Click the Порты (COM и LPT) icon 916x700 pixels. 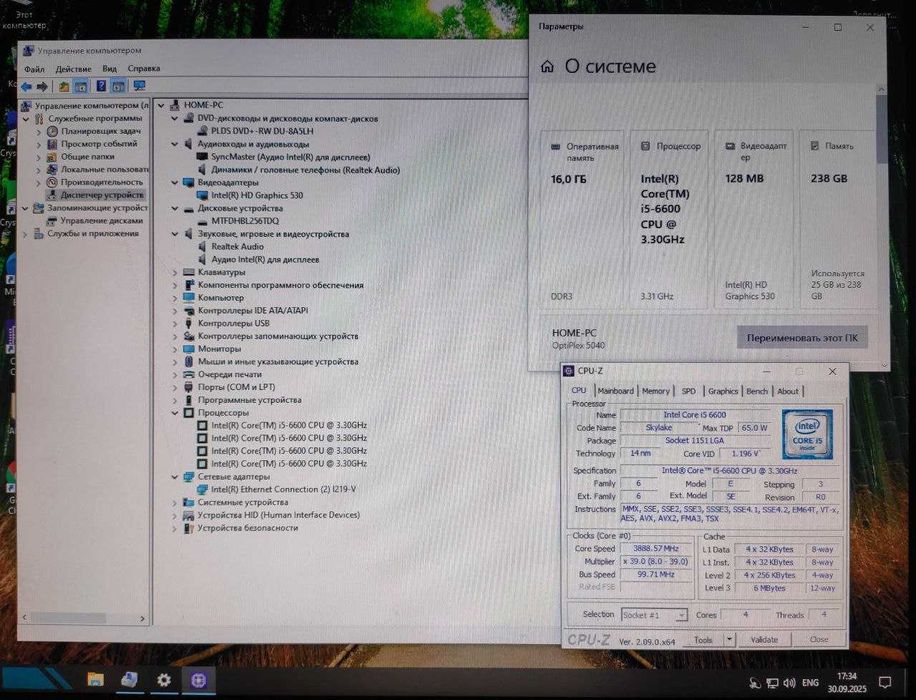pyautogui.click(x=189, y=387)
